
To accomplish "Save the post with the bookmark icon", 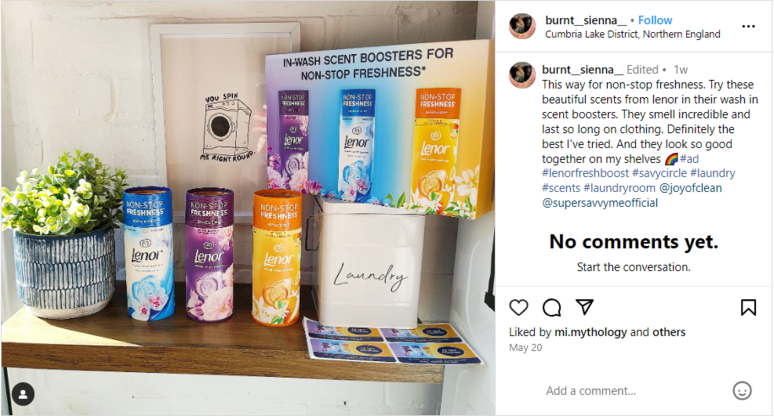I will coord(748,307).
